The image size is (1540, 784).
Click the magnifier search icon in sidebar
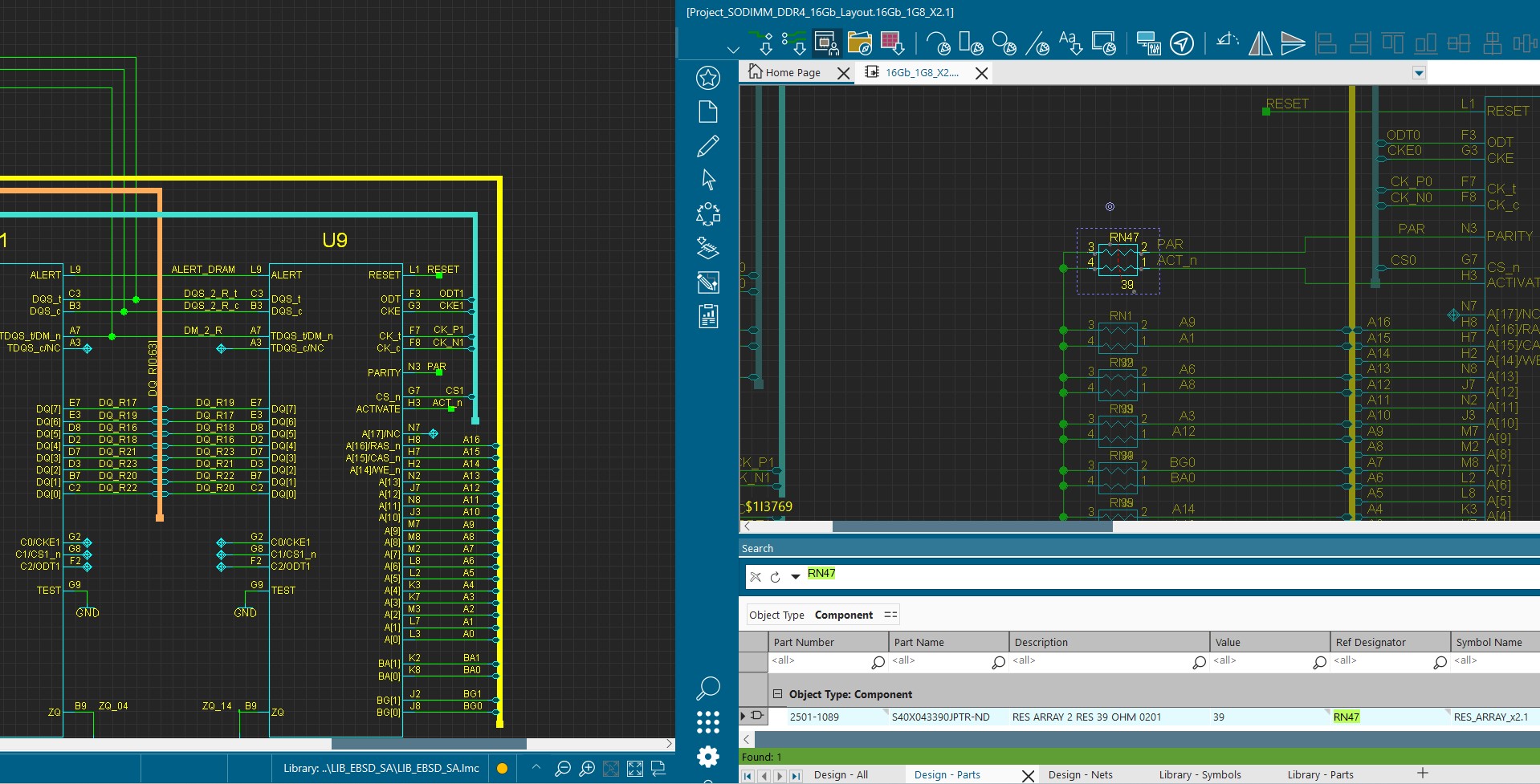click(707, 688)
